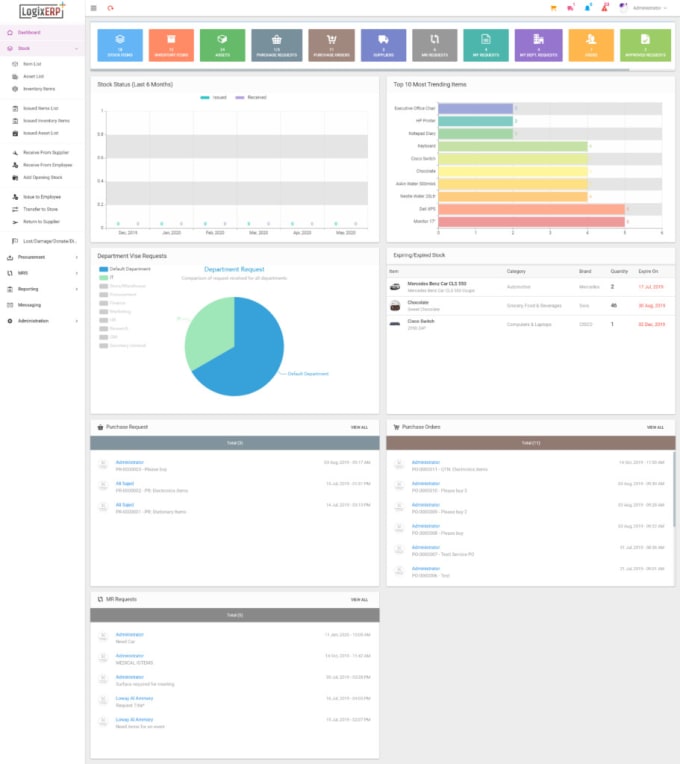Expand the Procurement sidebar section

[x=42, y=257]
